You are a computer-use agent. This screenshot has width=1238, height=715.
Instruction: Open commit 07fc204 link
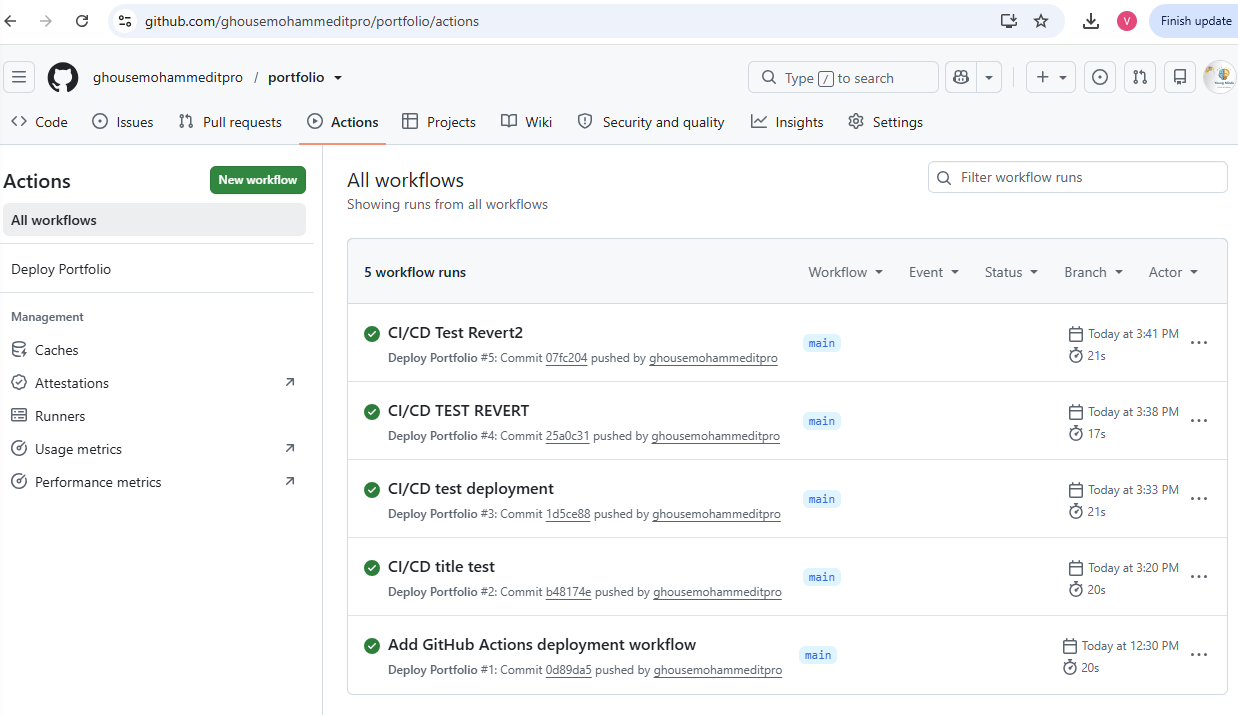click(x=566, y=358)
